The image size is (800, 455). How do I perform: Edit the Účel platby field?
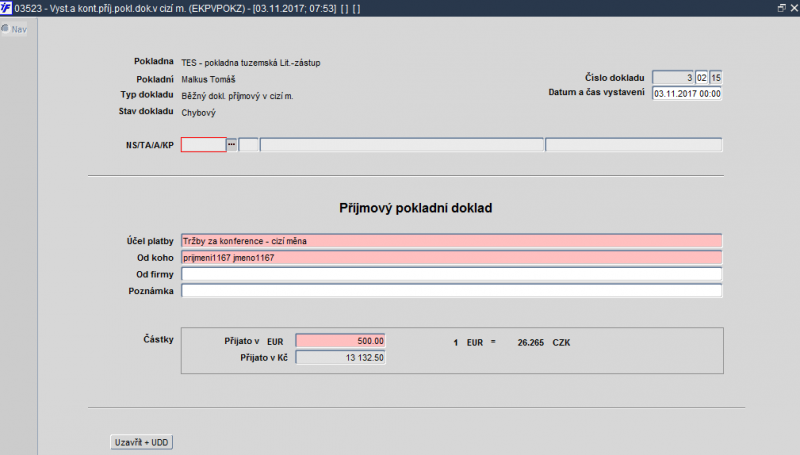pyautogui.click(x=452, y=241)
